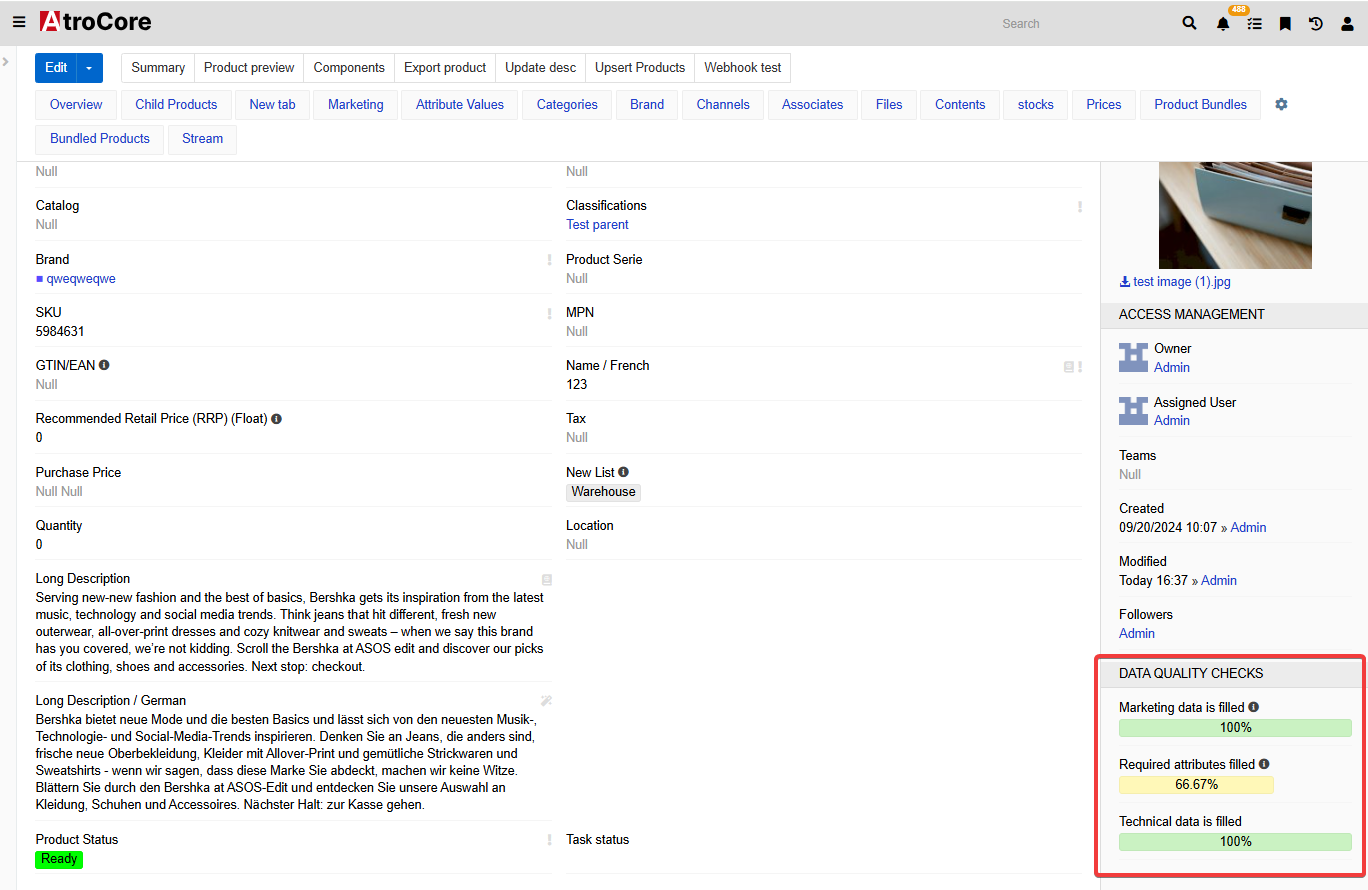Open the Channels tab

tap(723, 104)
